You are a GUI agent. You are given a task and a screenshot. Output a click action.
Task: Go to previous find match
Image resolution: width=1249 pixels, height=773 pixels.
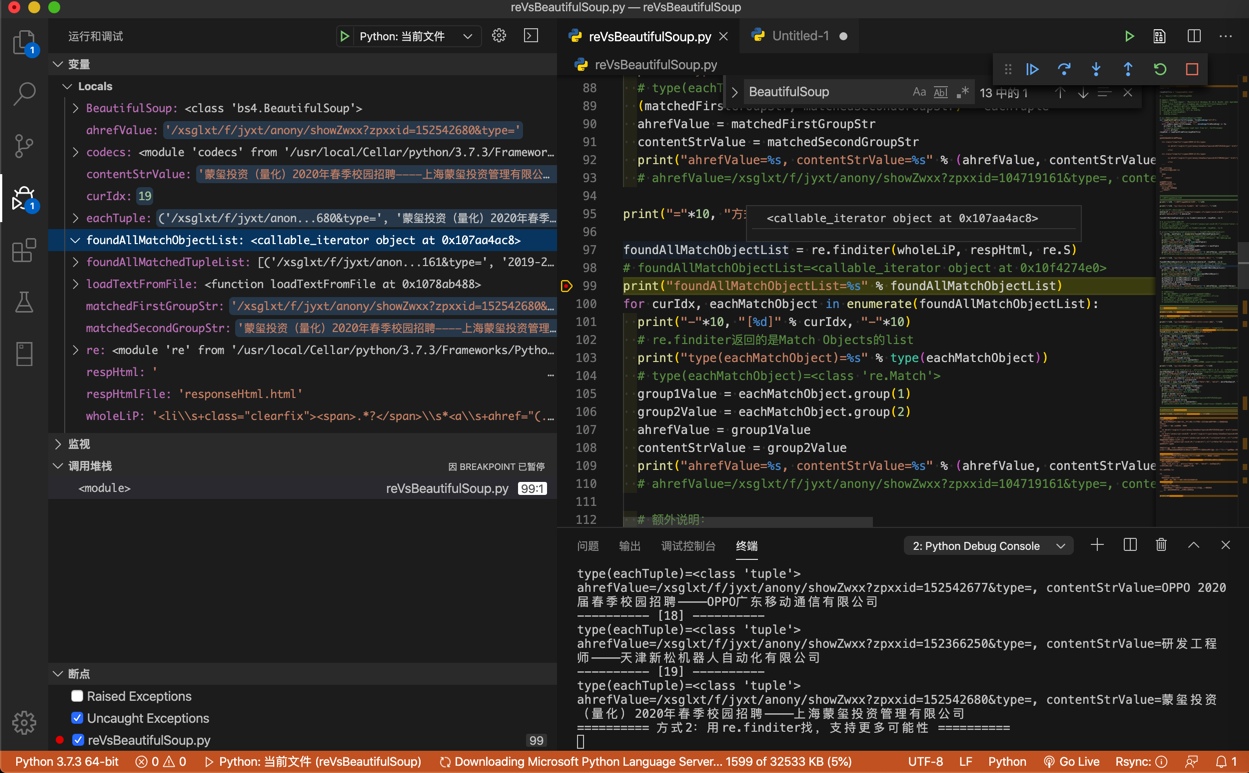pyautogui.click(x=1061, y=93)
